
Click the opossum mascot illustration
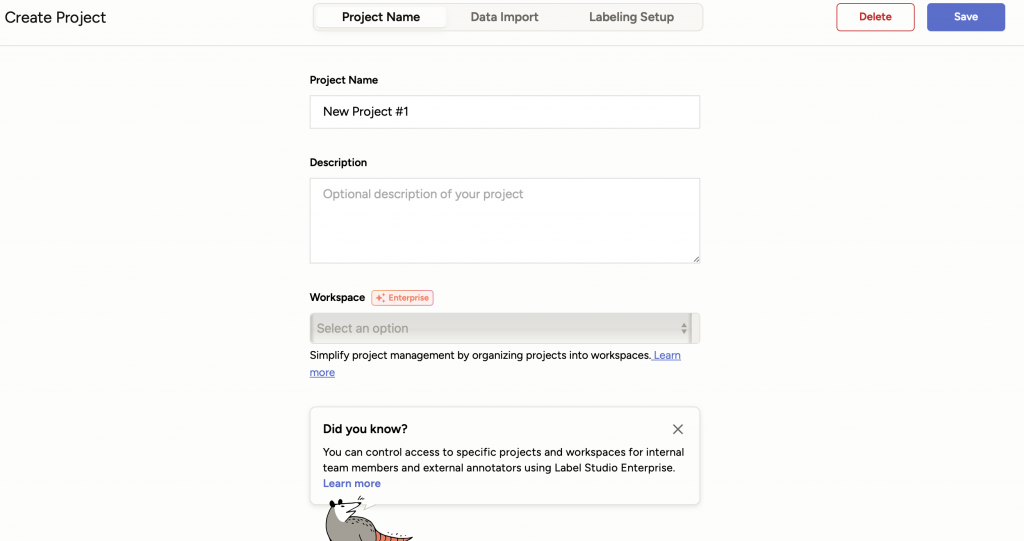(366, 519)
